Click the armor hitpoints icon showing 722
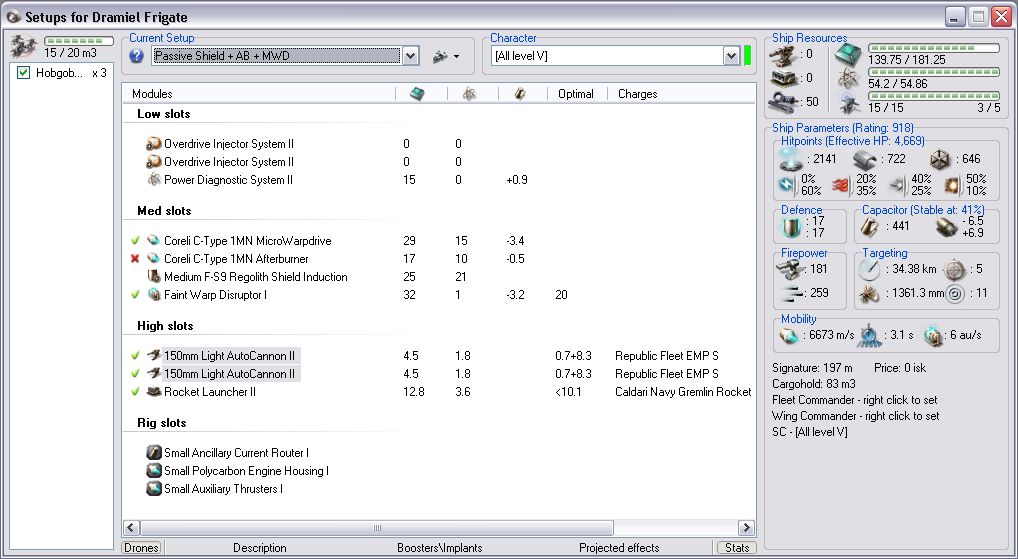The width and height of the screenshot is (1018, 559). point(865,159)
